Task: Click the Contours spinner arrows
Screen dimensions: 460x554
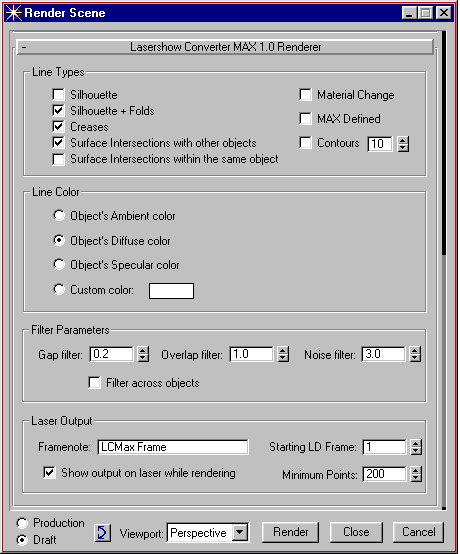Action: click(x=403, y=144)
